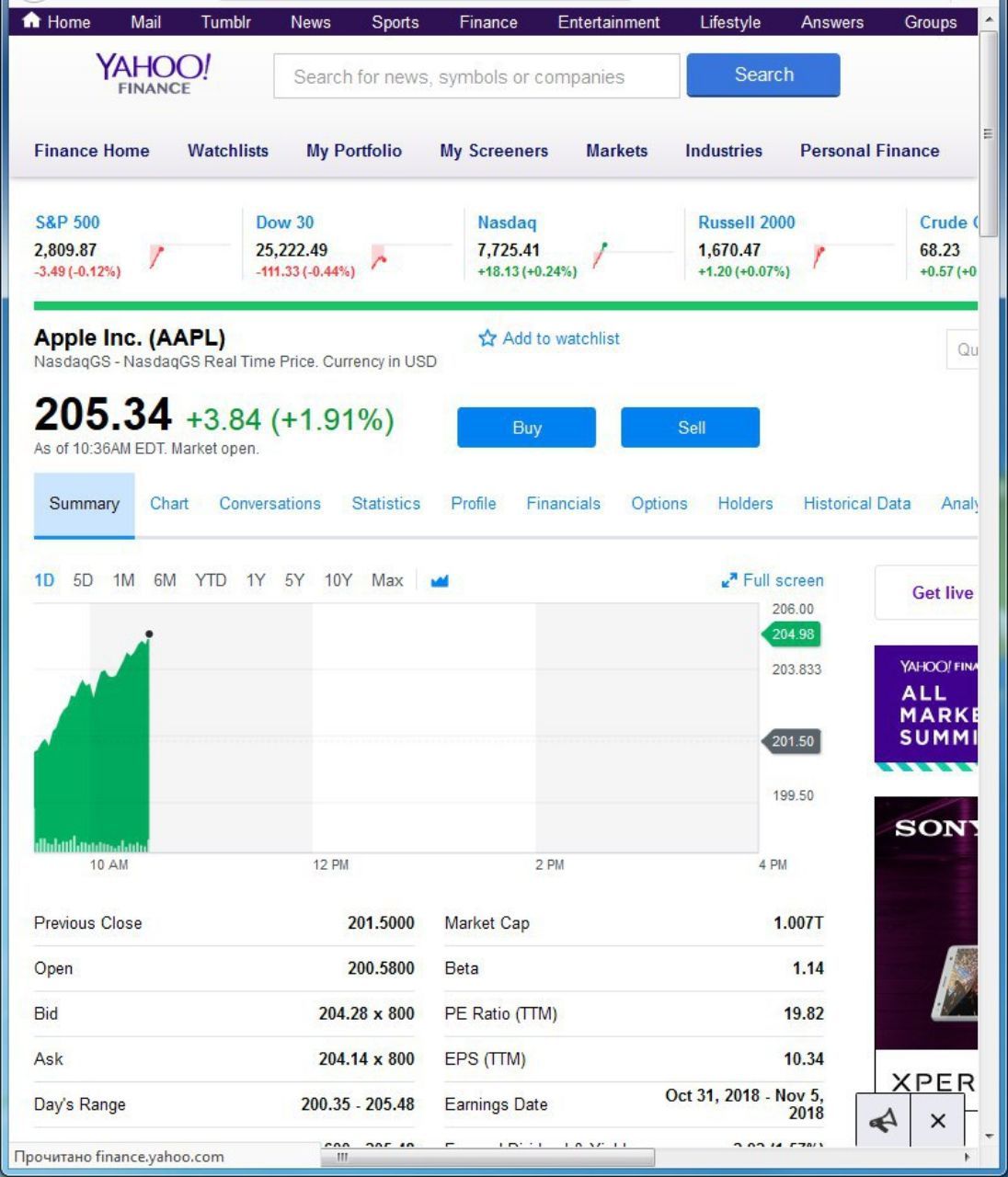Click the blue Search button

click(x=763, y=74)
